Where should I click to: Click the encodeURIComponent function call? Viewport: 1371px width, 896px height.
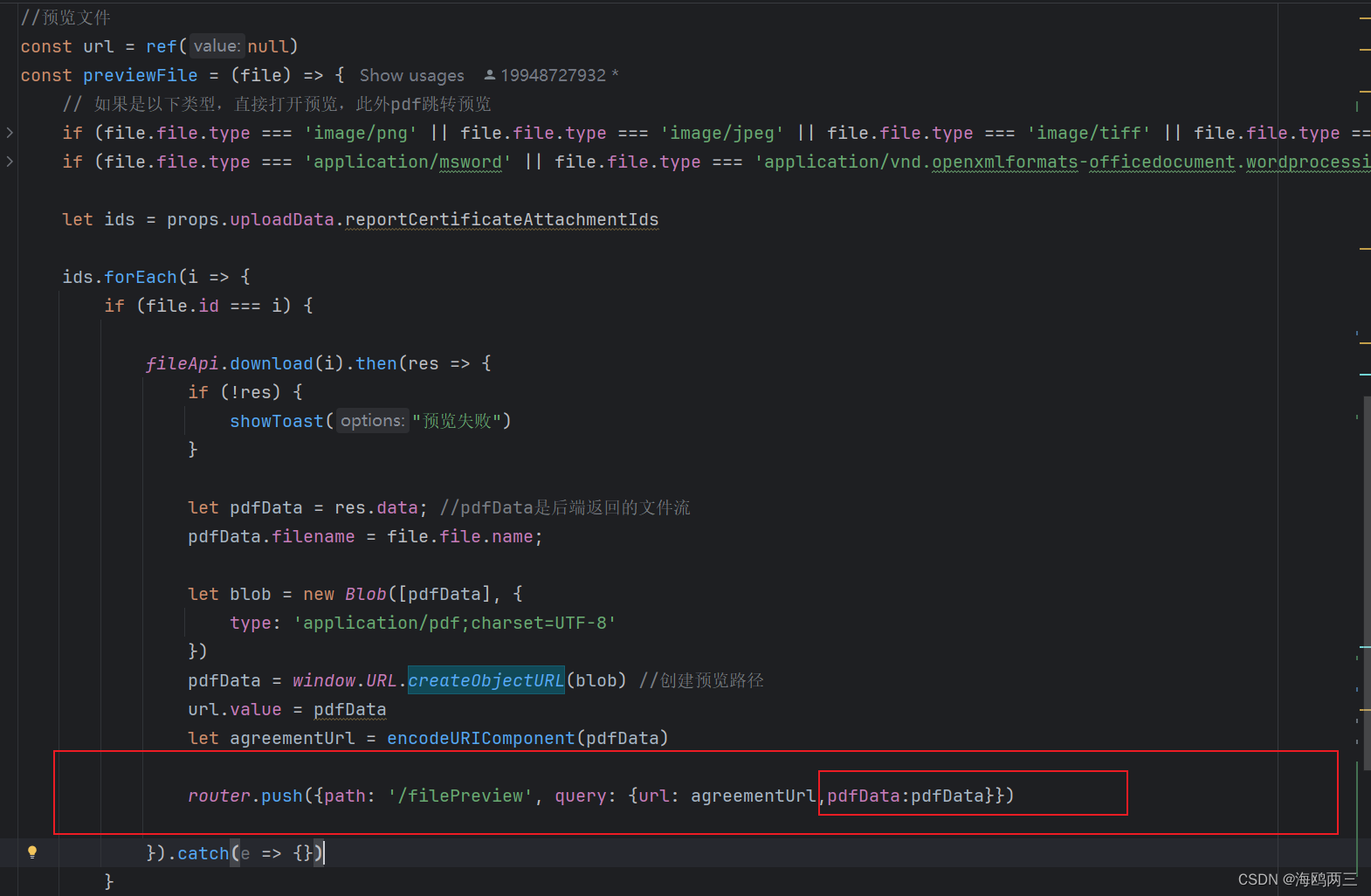click(x=481, y=738)
